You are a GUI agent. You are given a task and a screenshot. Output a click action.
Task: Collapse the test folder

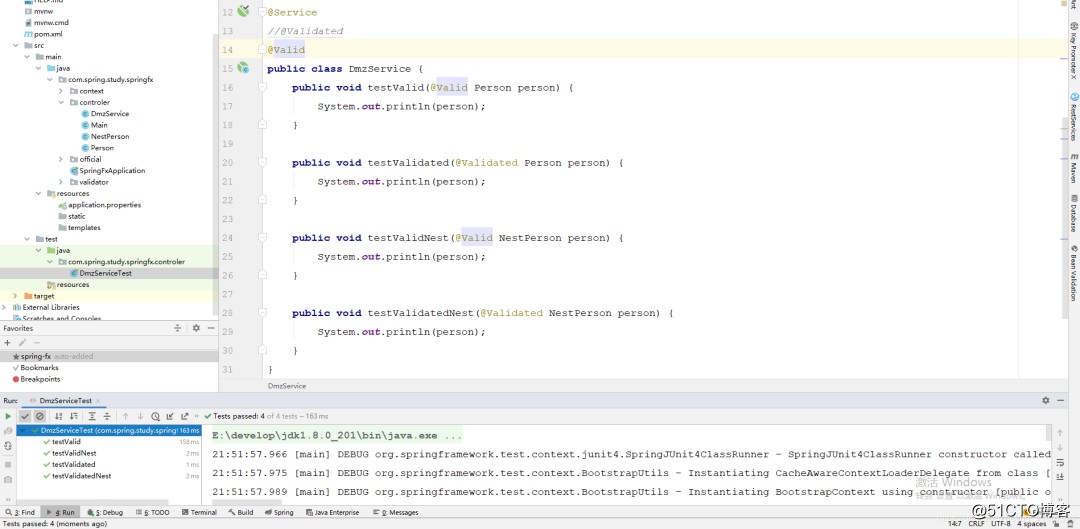point(28,239)
